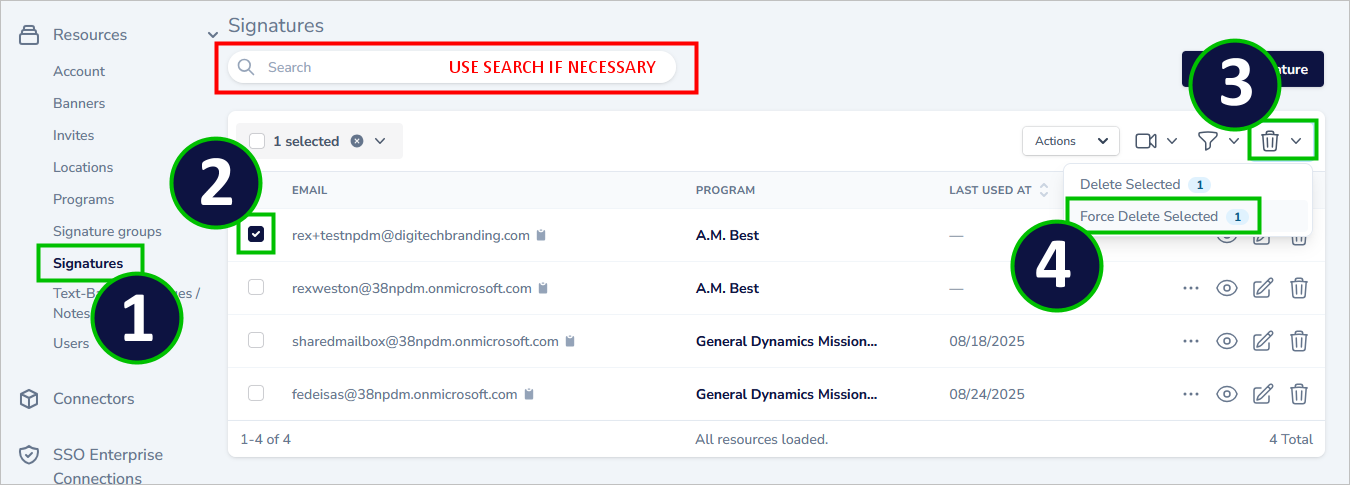The height and width of the screenshot is (485, 1350).
Task: Tick the select-all checkbox beside 1 selected
Action: click(257, 141)
